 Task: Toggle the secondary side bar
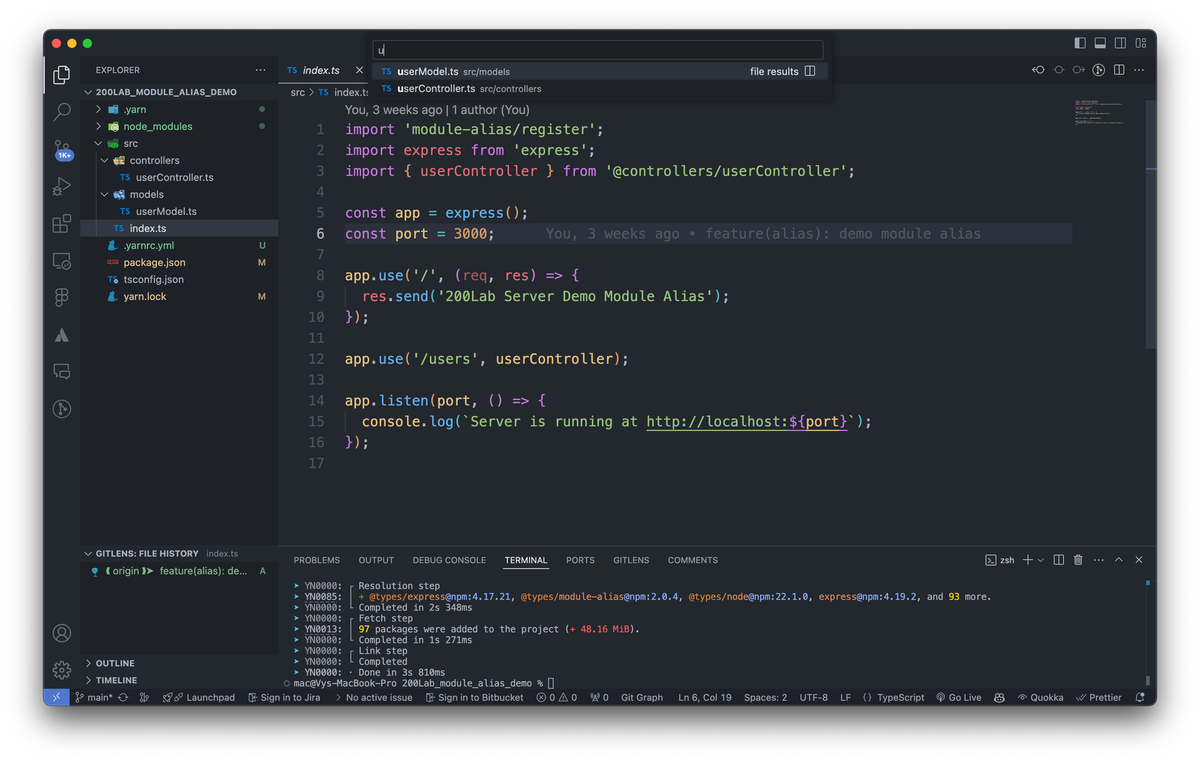pyautogui.click(x=1121, y=43)
